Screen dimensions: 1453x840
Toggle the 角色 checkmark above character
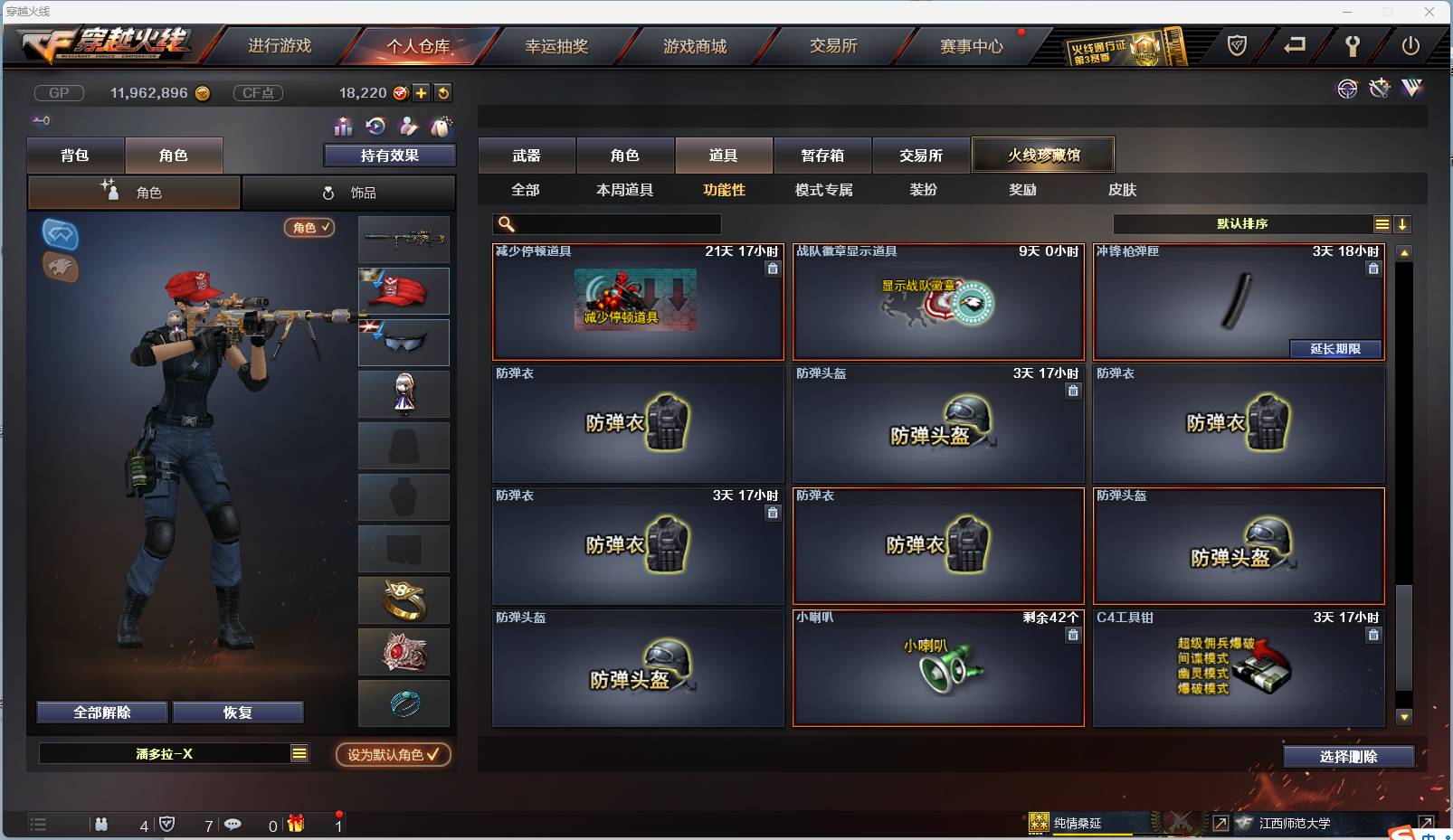click(x=309, y=228)
